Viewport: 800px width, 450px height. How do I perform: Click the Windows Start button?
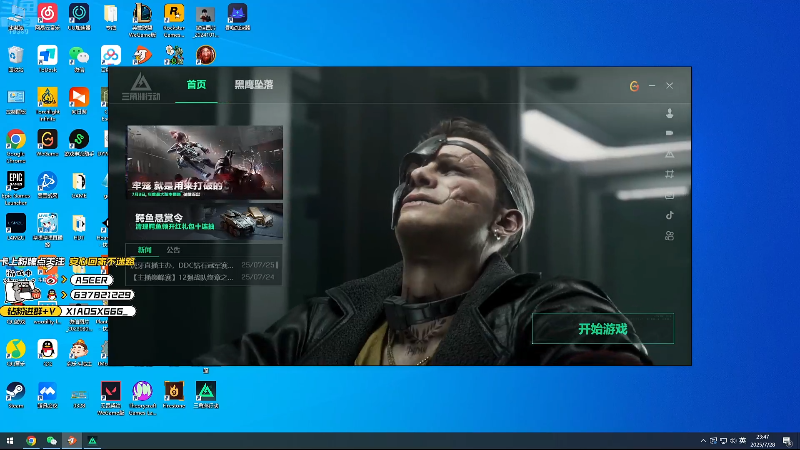coord(10,441)
